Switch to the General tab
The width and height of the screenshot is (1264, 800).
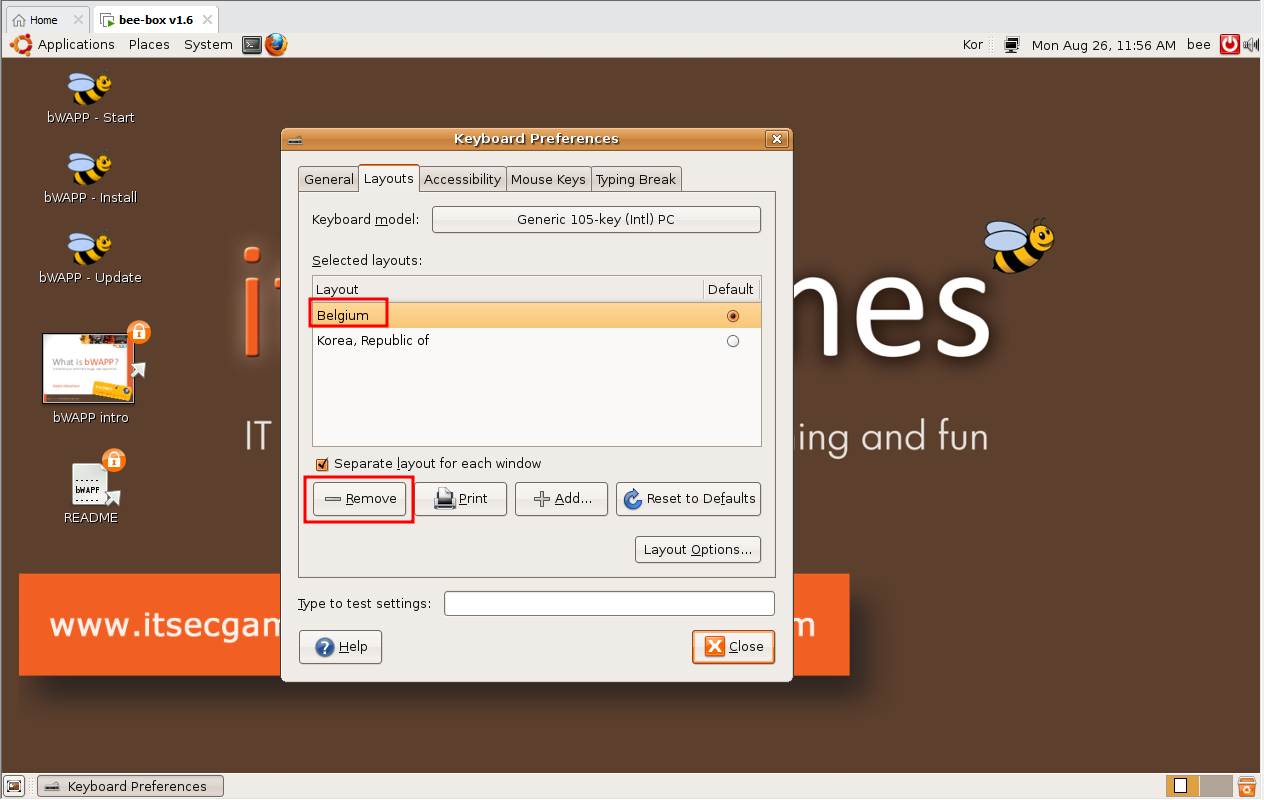(329, 179)
